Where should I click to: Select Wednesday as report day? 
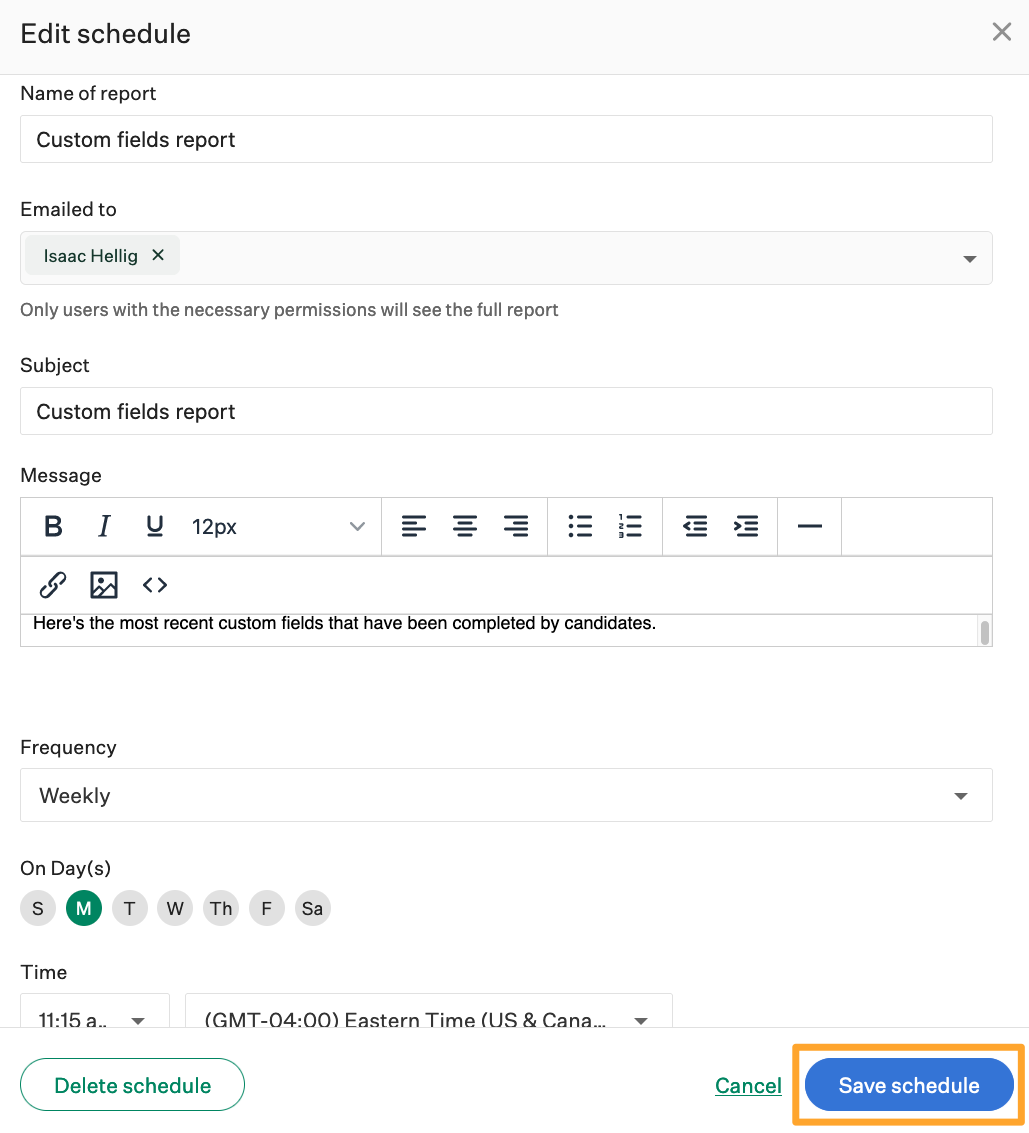[175, 908]
